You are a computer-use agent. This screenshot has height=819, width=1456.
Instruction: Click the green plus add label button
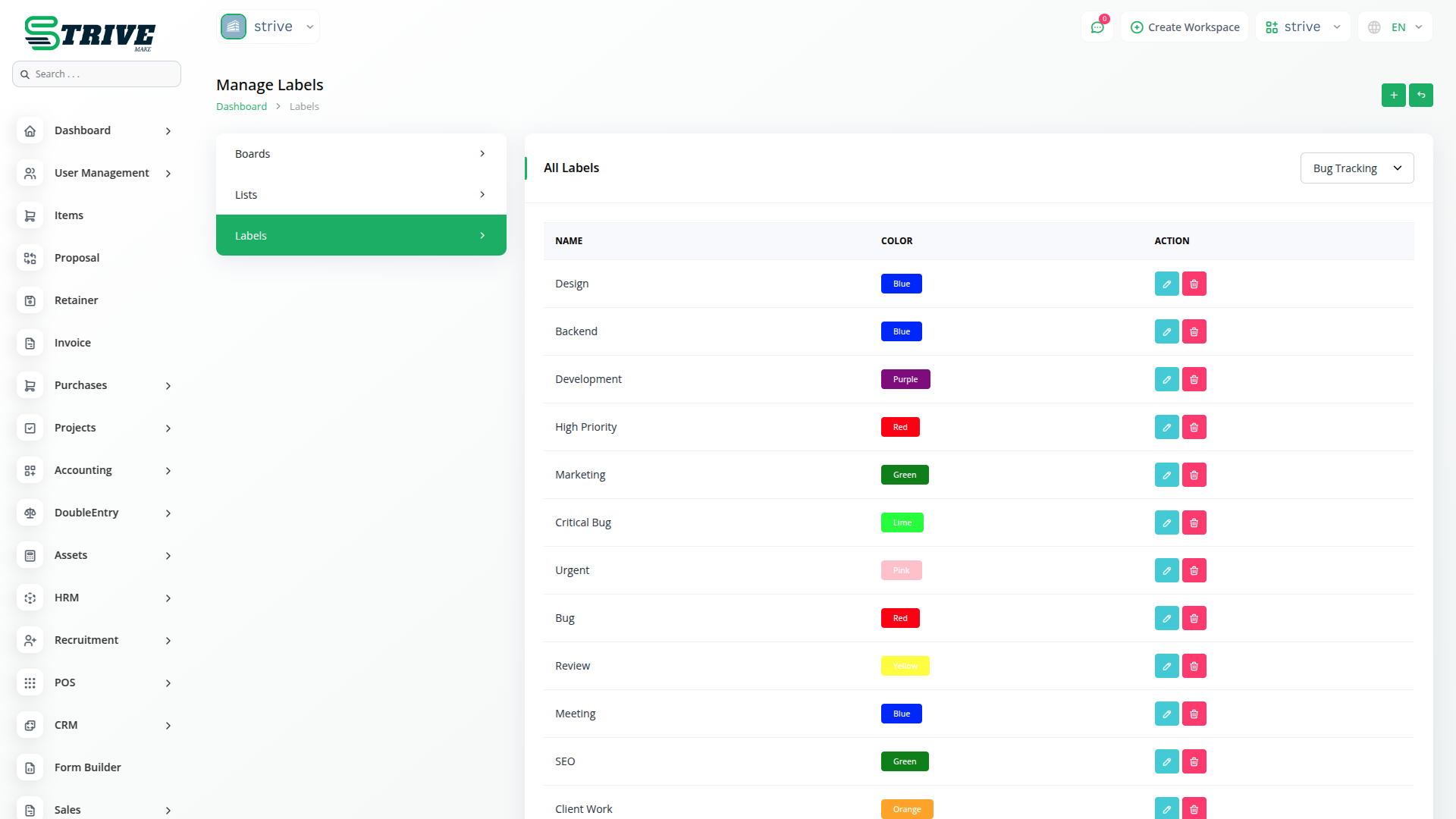coord(1393,95)
